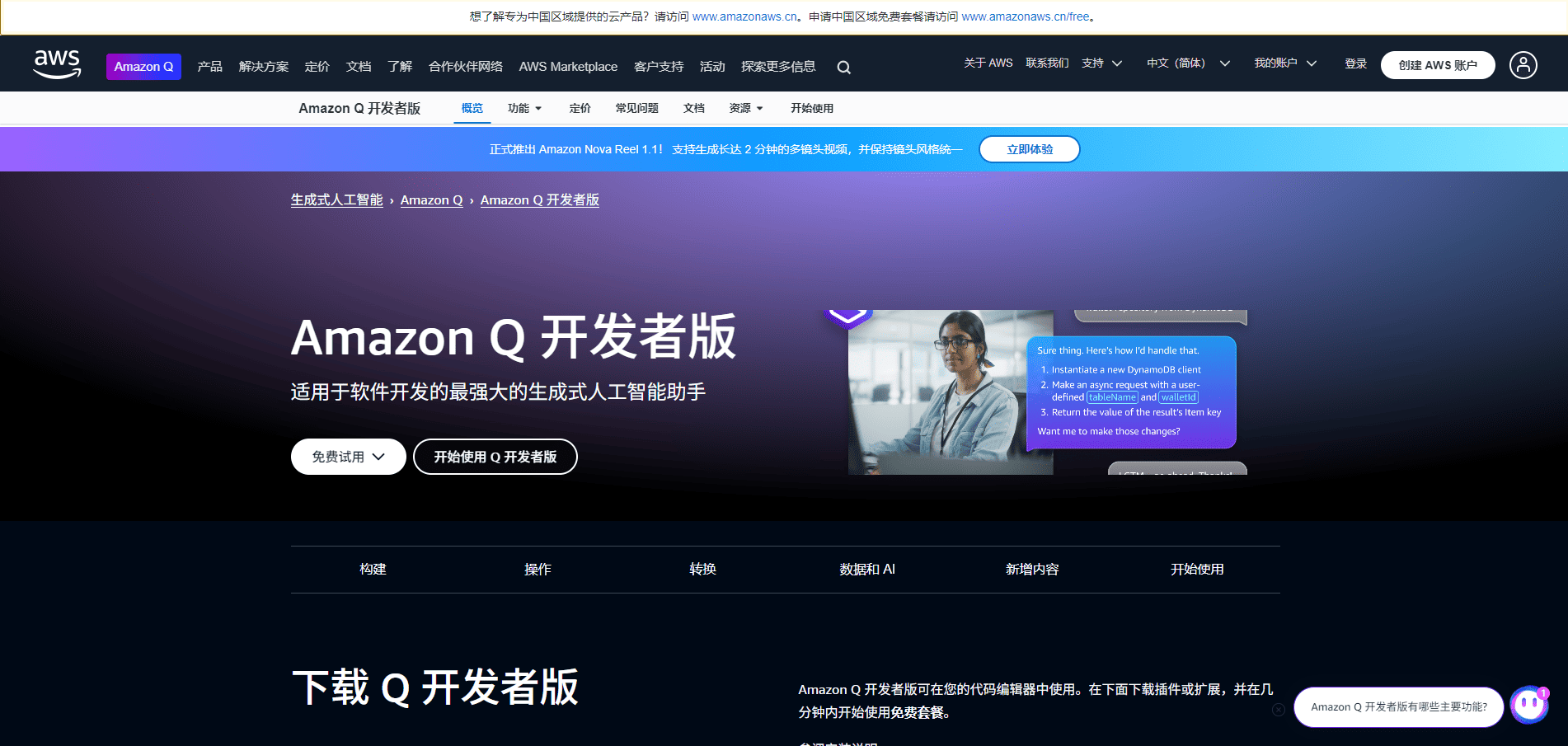The width and height of the screenshot is (1568, 746).
Task: Click 开始使用 Q 开发者版 button
Action: point(495,457)
